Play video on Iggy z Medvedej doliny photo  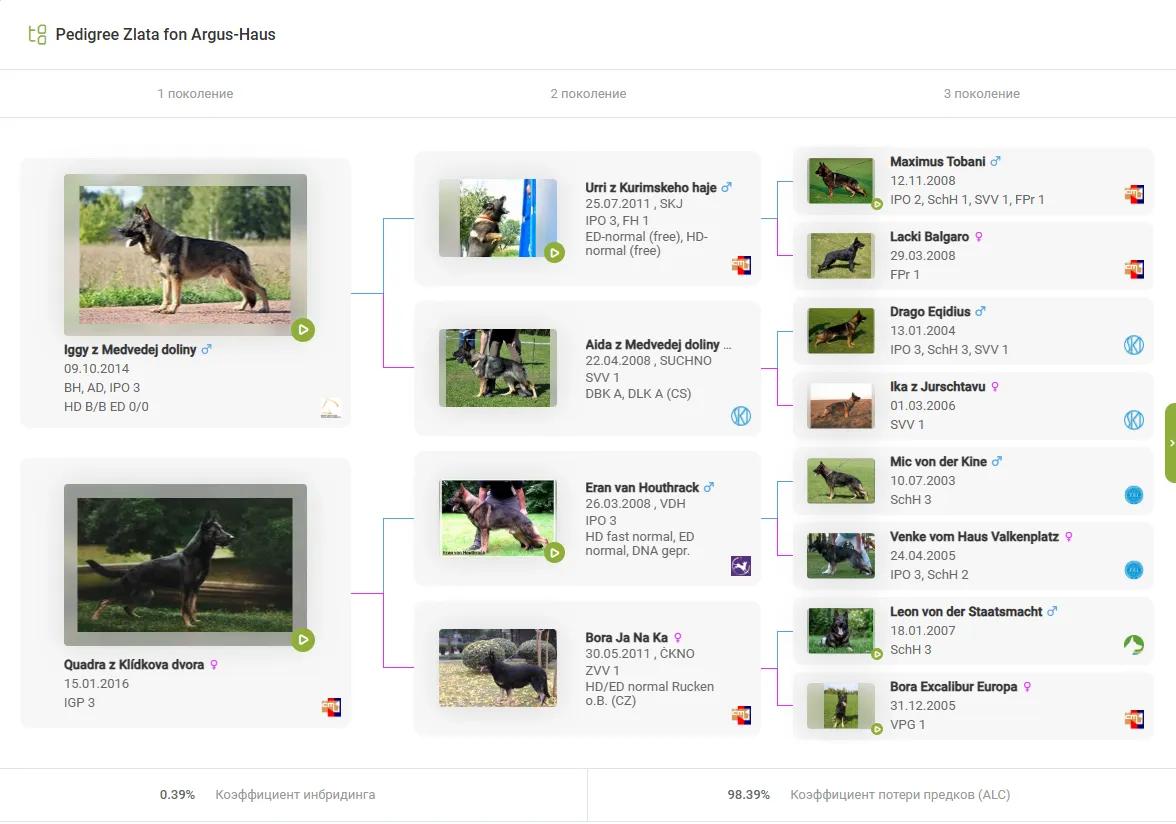tap(303, 329)
